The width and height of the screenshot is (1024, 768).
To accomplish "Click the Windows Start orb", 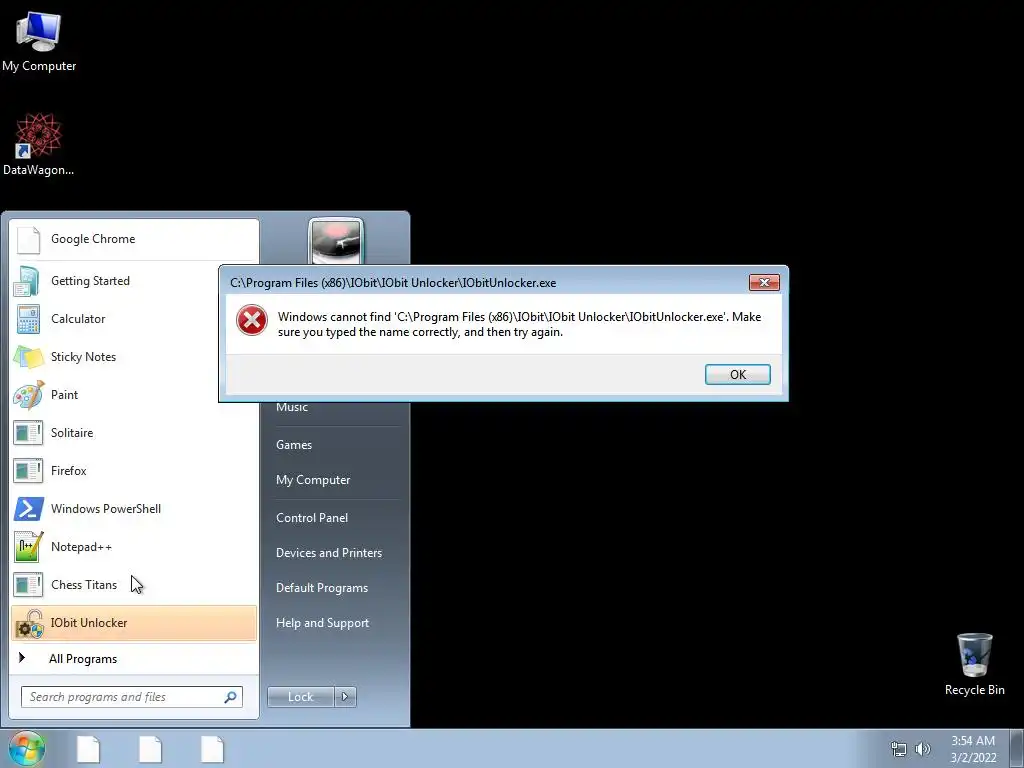I will [x=27, y=749].
